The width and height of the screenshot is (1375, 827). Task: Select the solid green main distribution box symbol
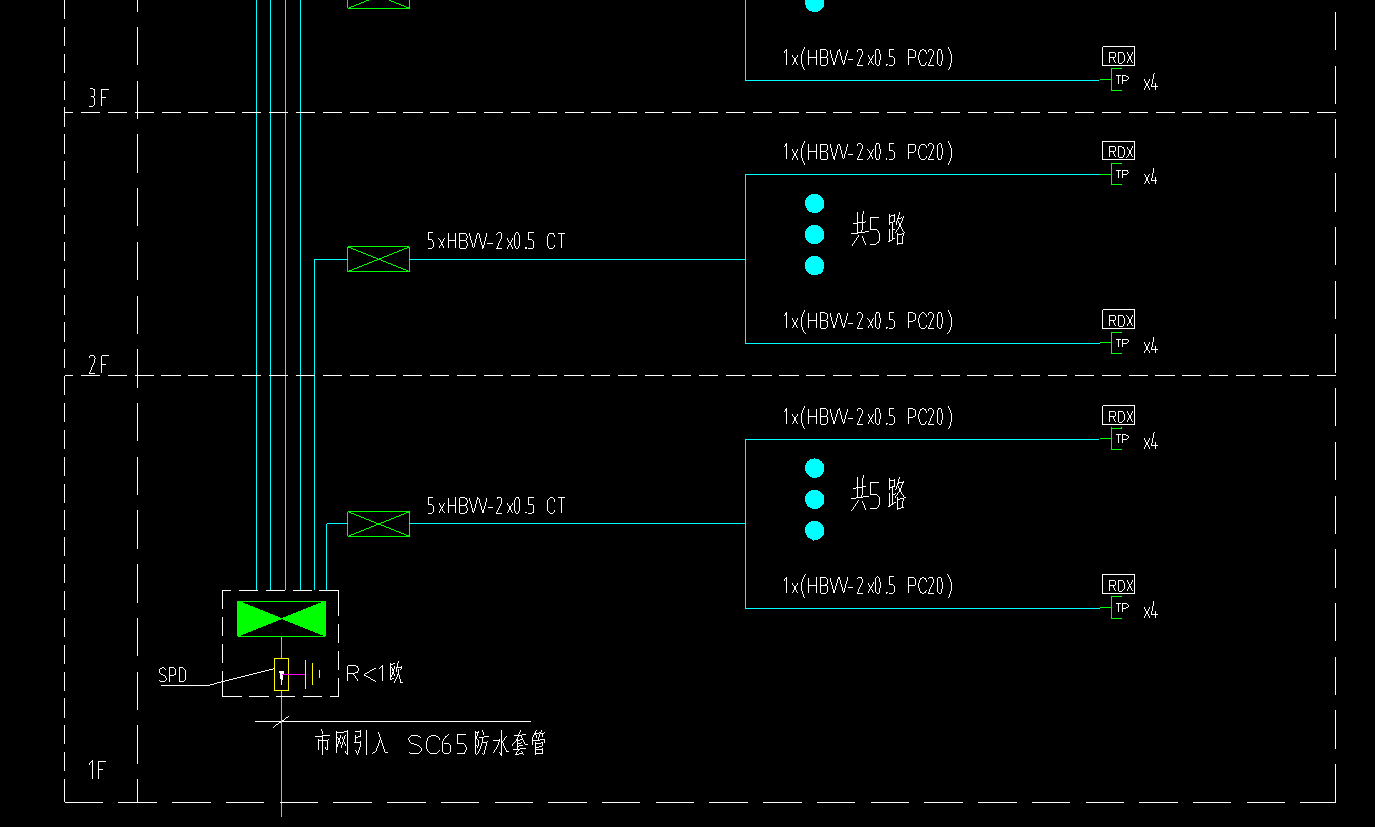[281, 619]
